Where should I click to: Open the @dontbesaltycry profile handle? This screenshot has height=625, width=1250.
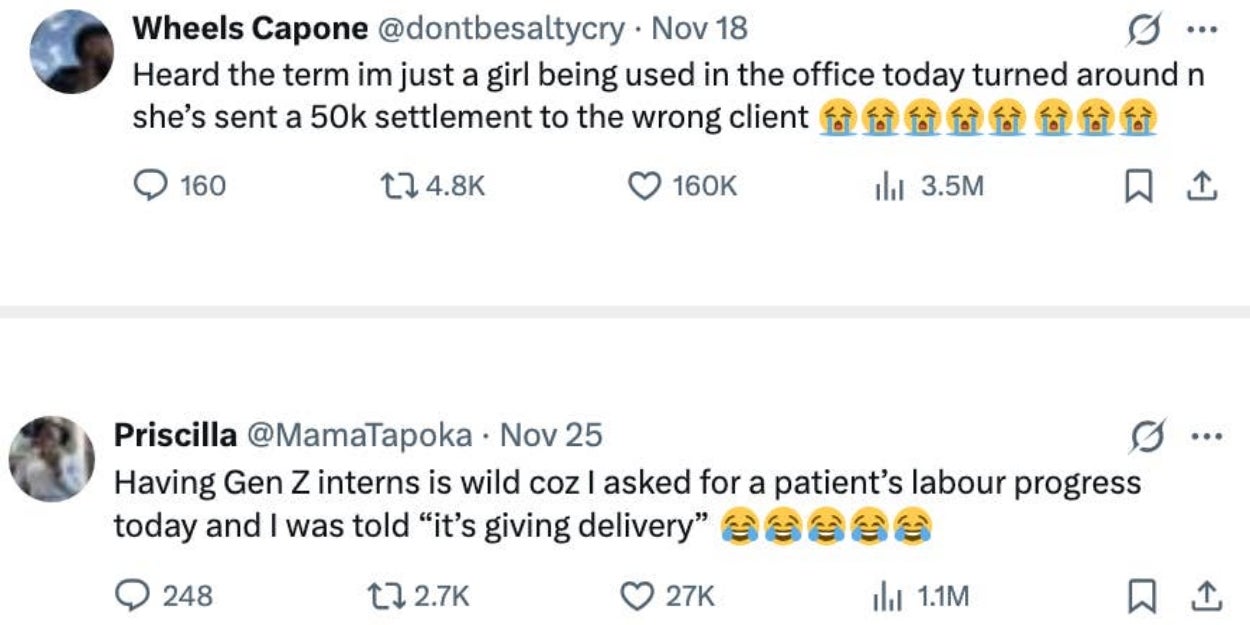coord(500,29)
